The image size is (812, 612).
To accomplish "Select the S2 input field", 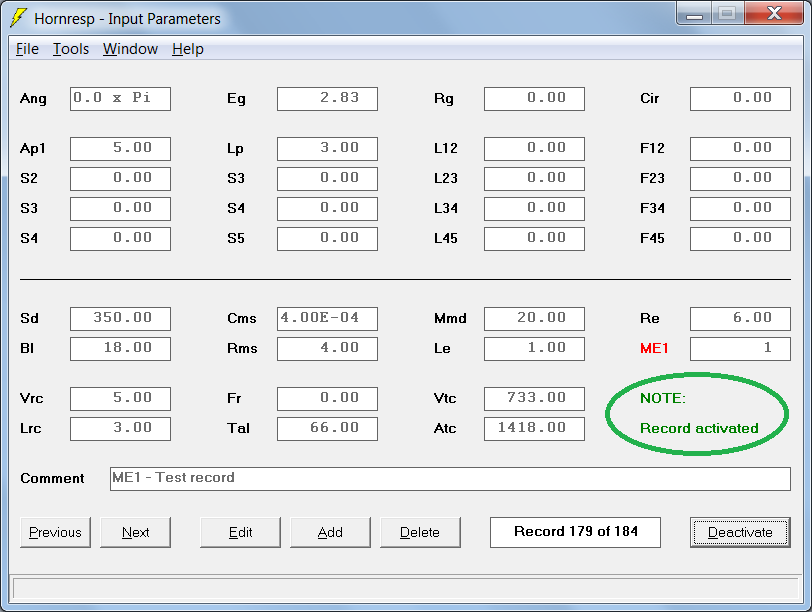I will (x=120, y=179).
